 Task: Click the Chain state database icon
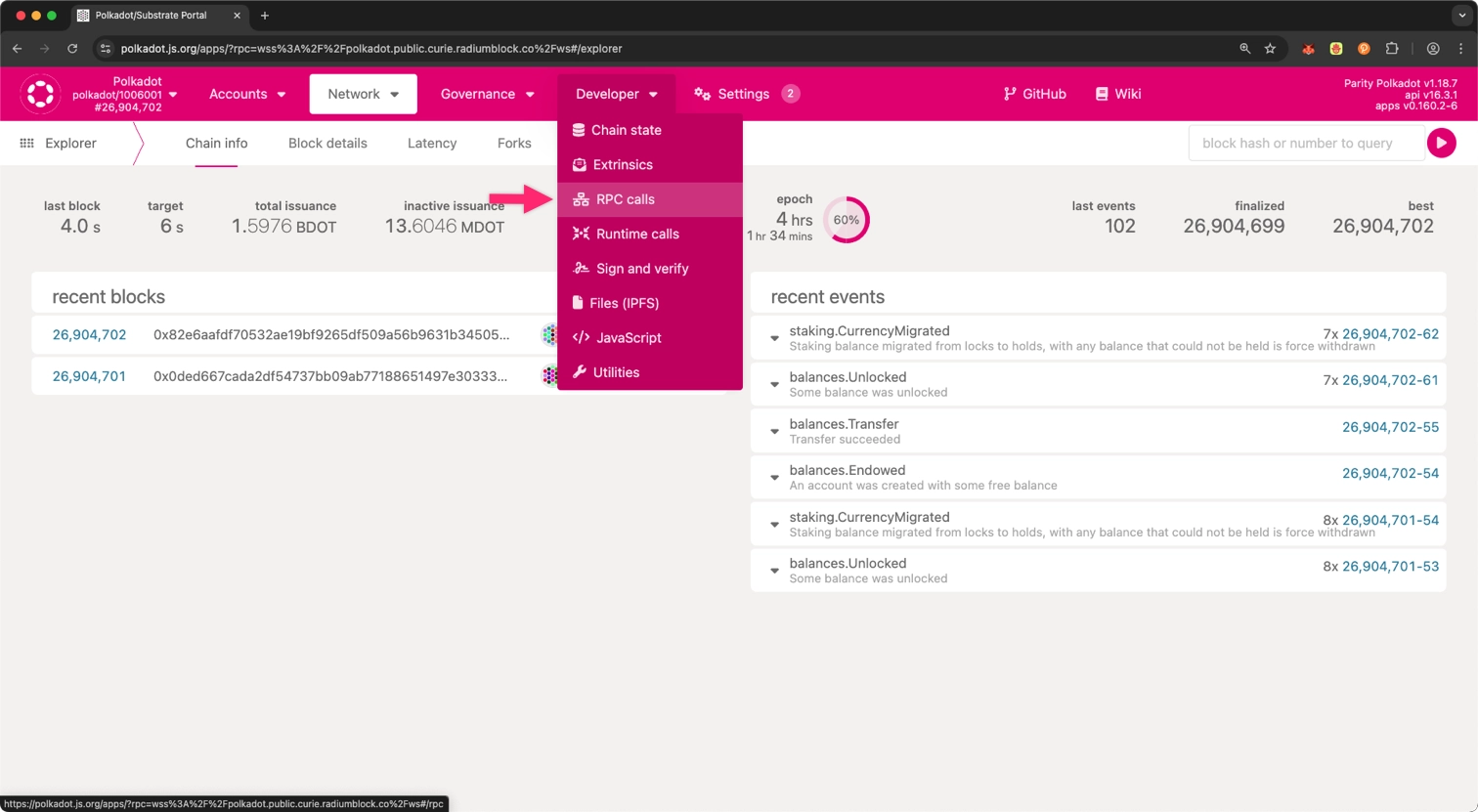[579, 130]
